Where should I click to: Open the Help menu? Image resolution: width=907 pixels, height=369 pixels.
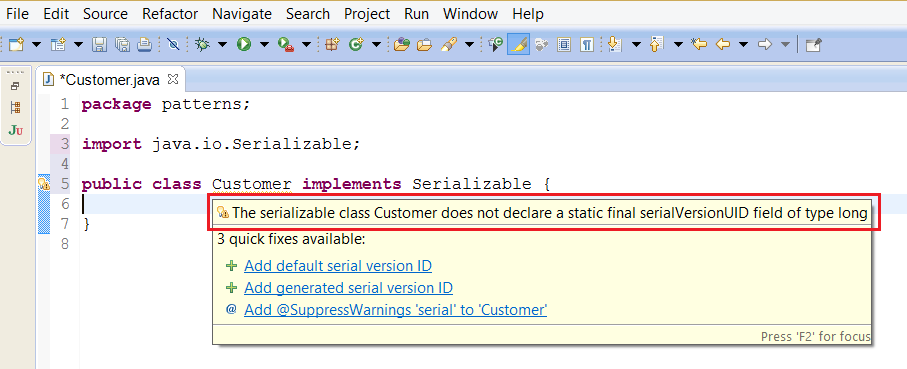(x=528, y=13)
